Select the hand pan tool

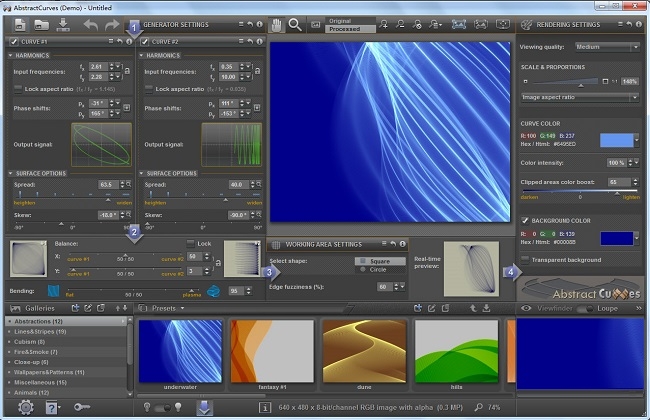[274, 25]
